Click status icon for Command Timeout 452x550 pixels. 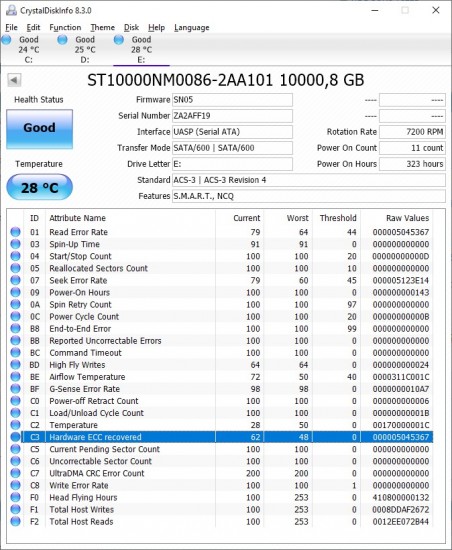coord(15,353)
